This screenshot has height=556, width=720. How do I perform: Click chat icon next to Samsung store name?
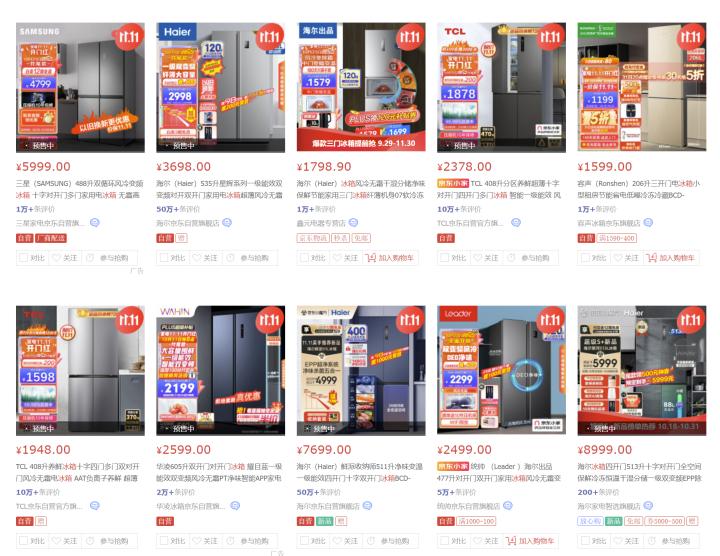pyautogui.click(x=95, y=223)
